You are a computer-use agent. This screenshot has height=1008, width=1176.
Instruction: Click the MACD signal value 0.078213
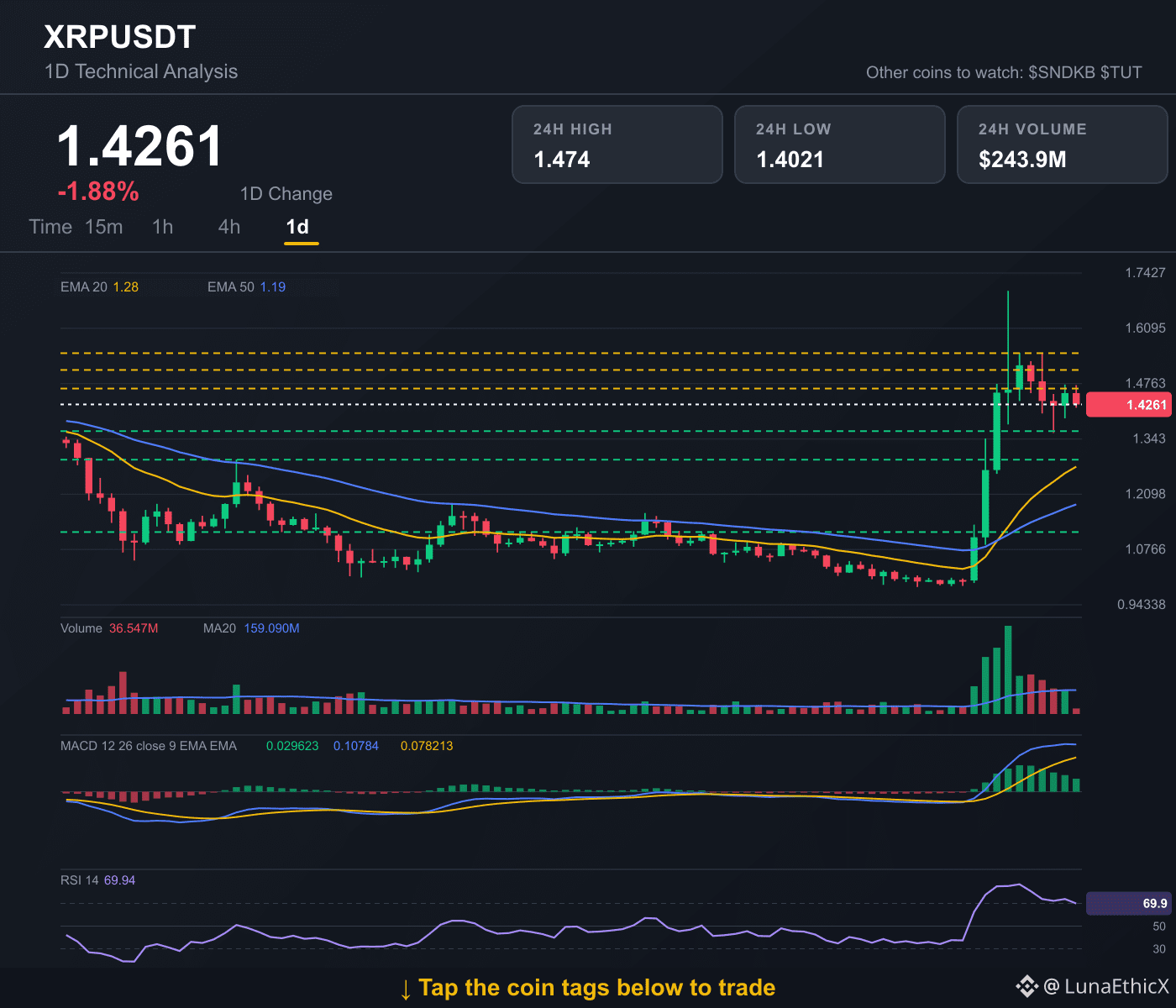pyautogui.click(x=427, y=746)
